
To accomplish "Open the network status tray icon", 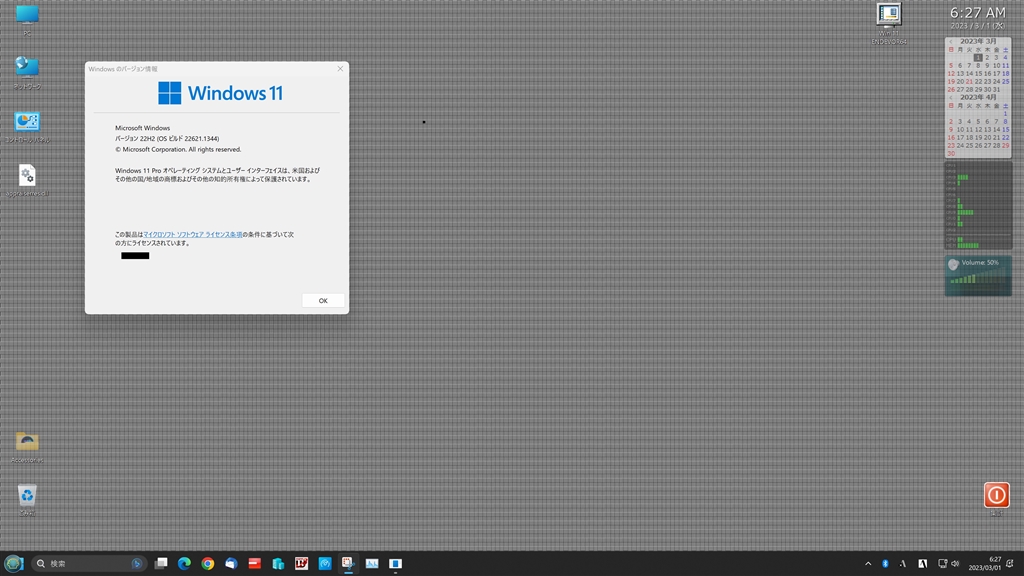I will click(942, 564).
